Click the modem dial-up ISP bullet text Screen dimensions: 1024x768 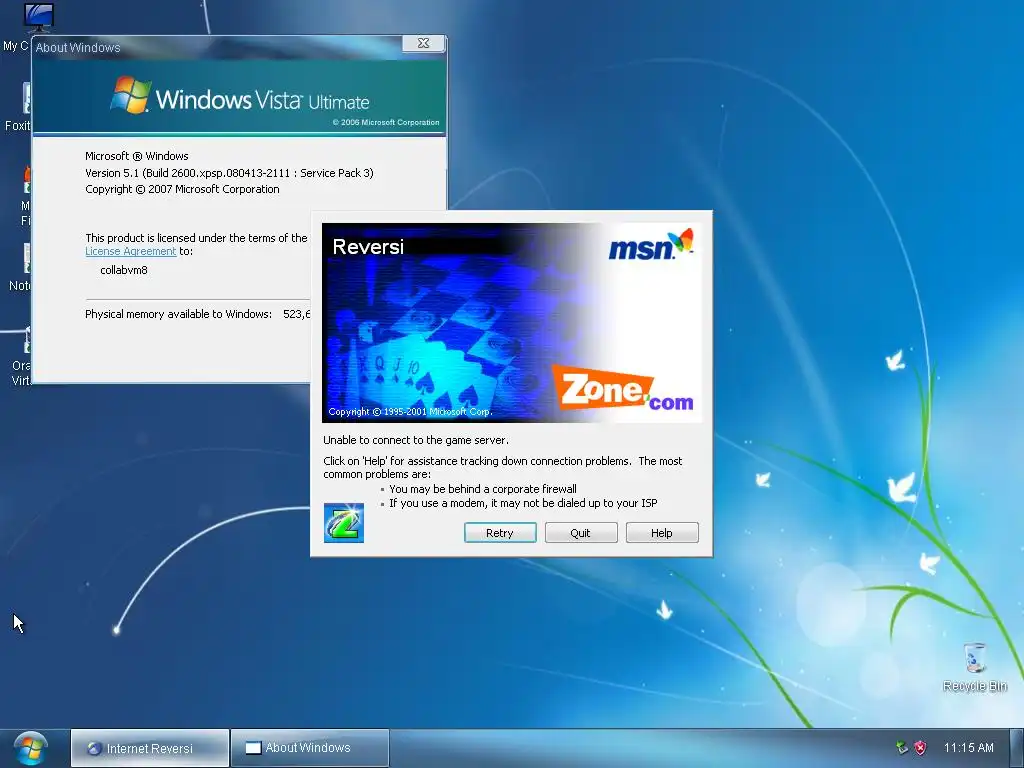tap(523, 504)
